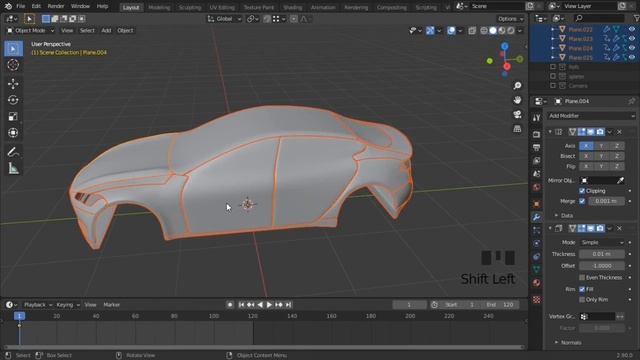Open the timeline Marker menu
The width and height of the screenshot is (640, 360).
tap(111, 305)
